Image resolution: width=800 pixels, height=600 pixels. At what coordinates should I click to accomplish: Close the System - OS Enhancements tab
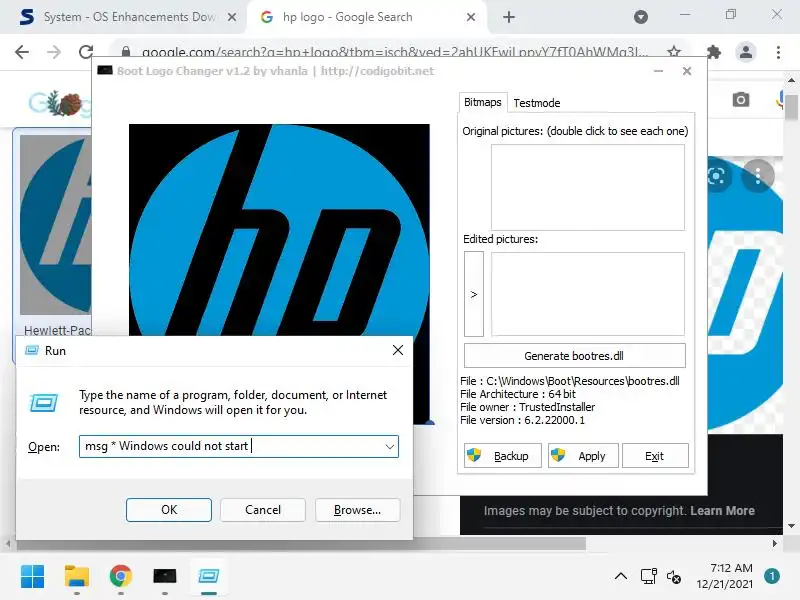pyautogui.click(x=232, y=17)
